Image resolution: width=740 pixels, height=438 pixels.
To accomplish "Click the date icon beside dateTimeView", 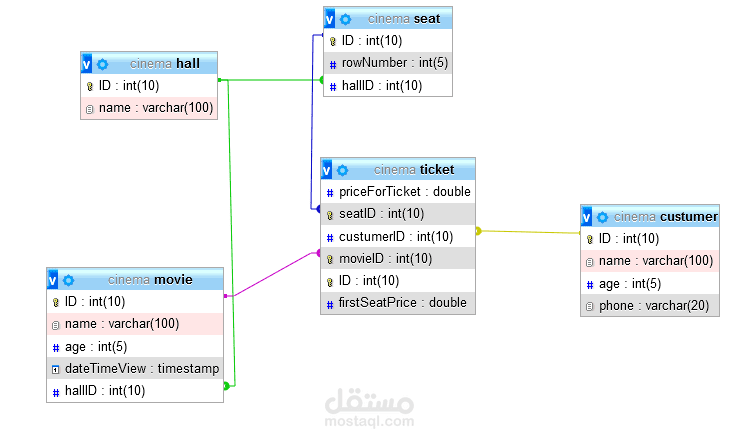I will click(56, 370).
